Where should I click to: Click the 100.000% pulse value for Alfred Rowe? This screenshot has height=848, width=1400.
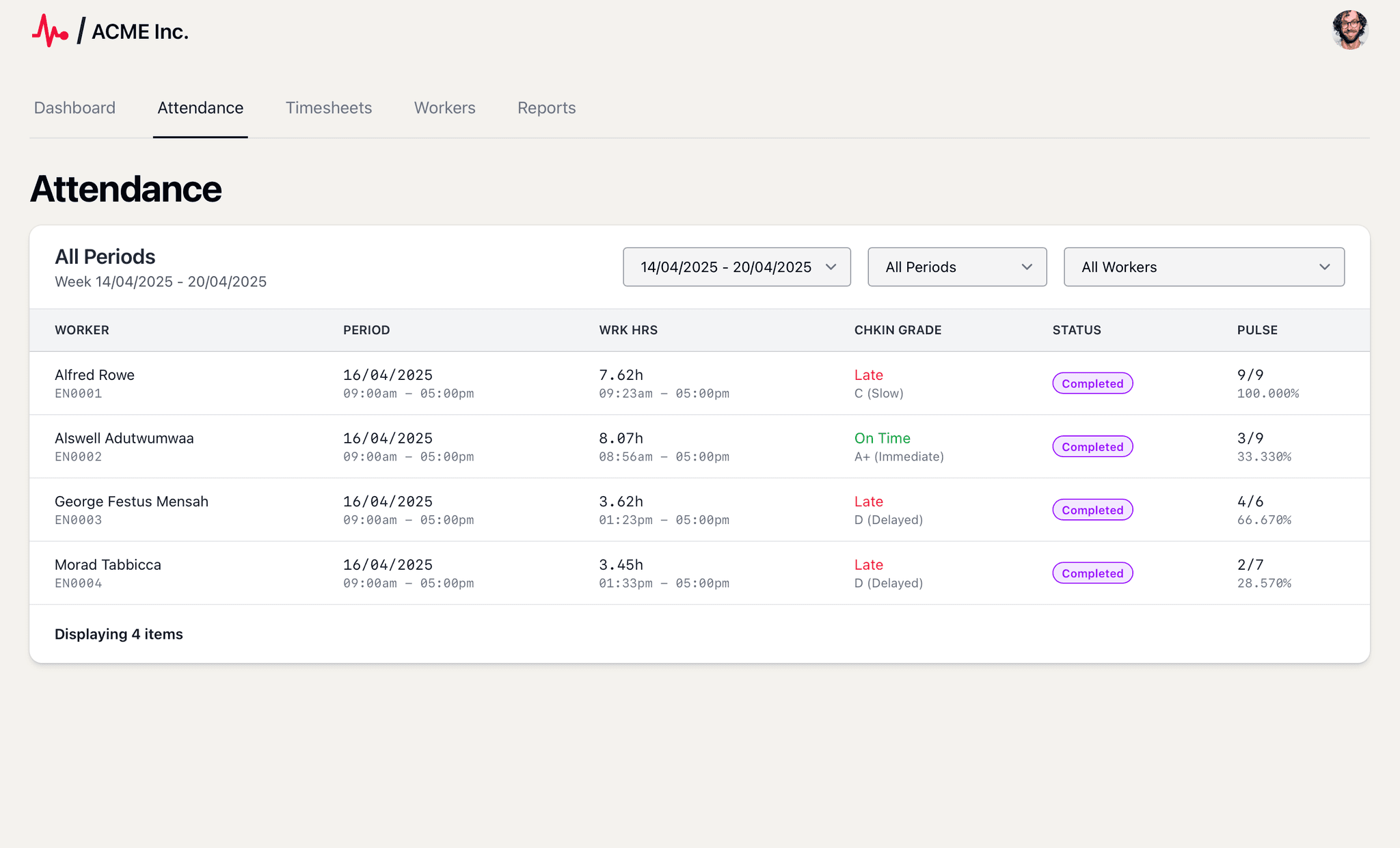point(1267,393)
